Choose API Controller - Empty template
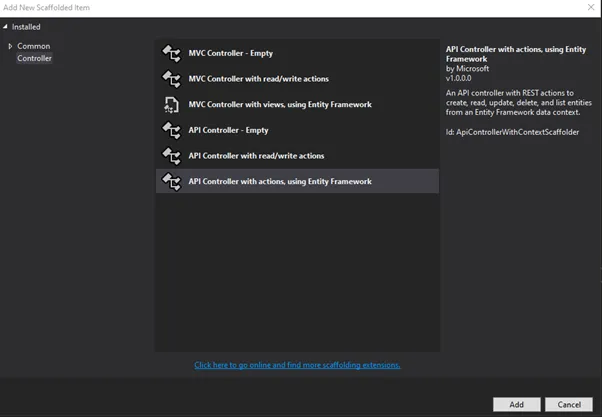The image size is (602, 417). (297, 130)
